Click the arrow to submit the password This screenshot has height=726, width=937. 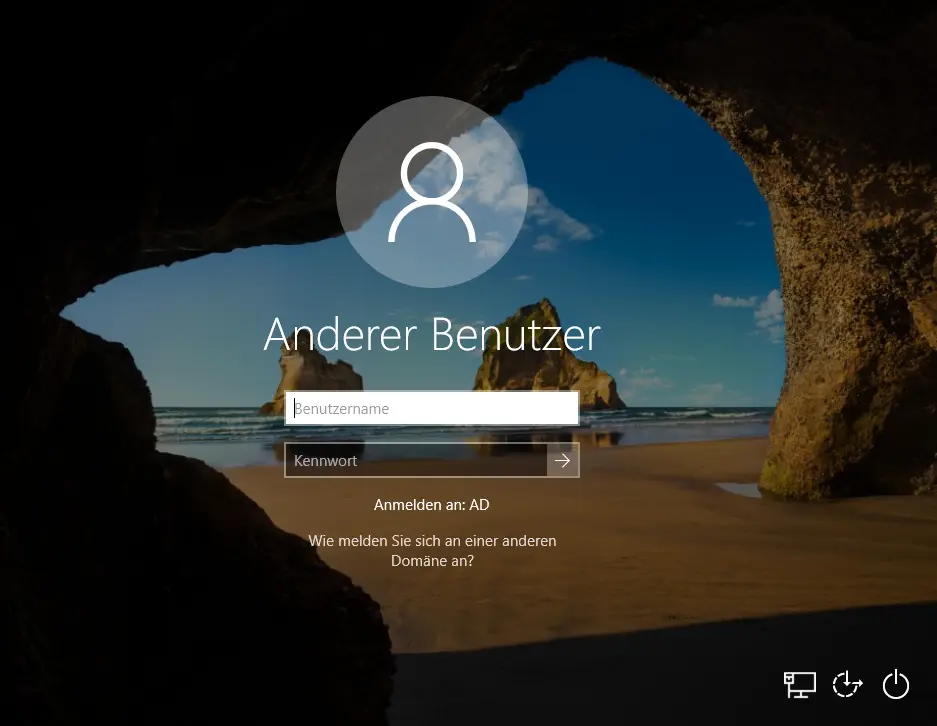click(563, 460)
